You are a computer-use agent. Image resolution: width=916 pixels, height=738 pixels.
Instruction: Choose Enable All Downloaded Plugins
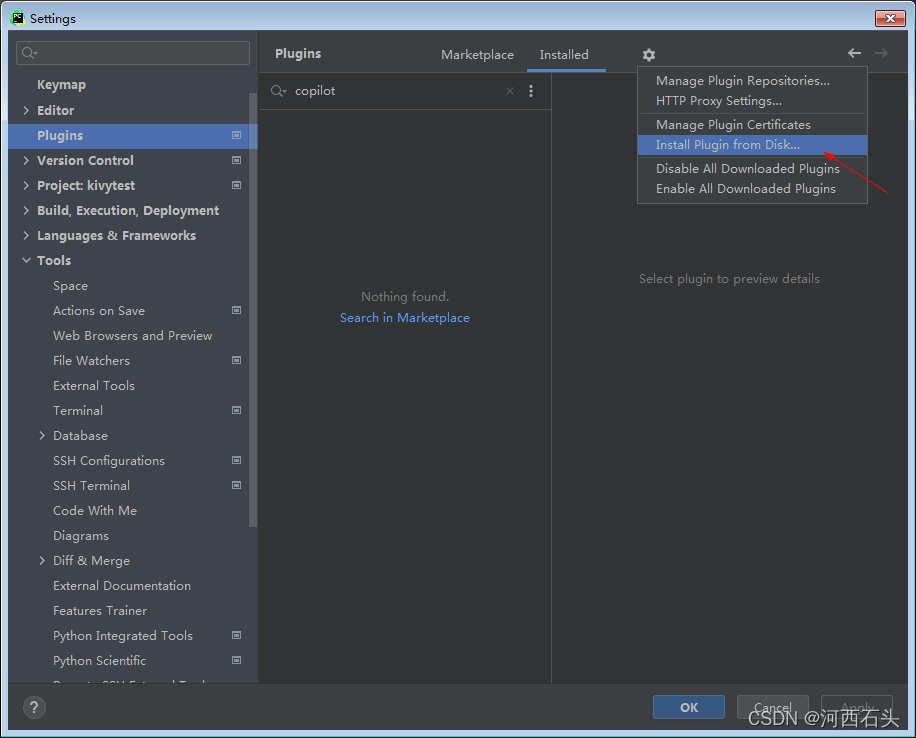pos(752,189)
